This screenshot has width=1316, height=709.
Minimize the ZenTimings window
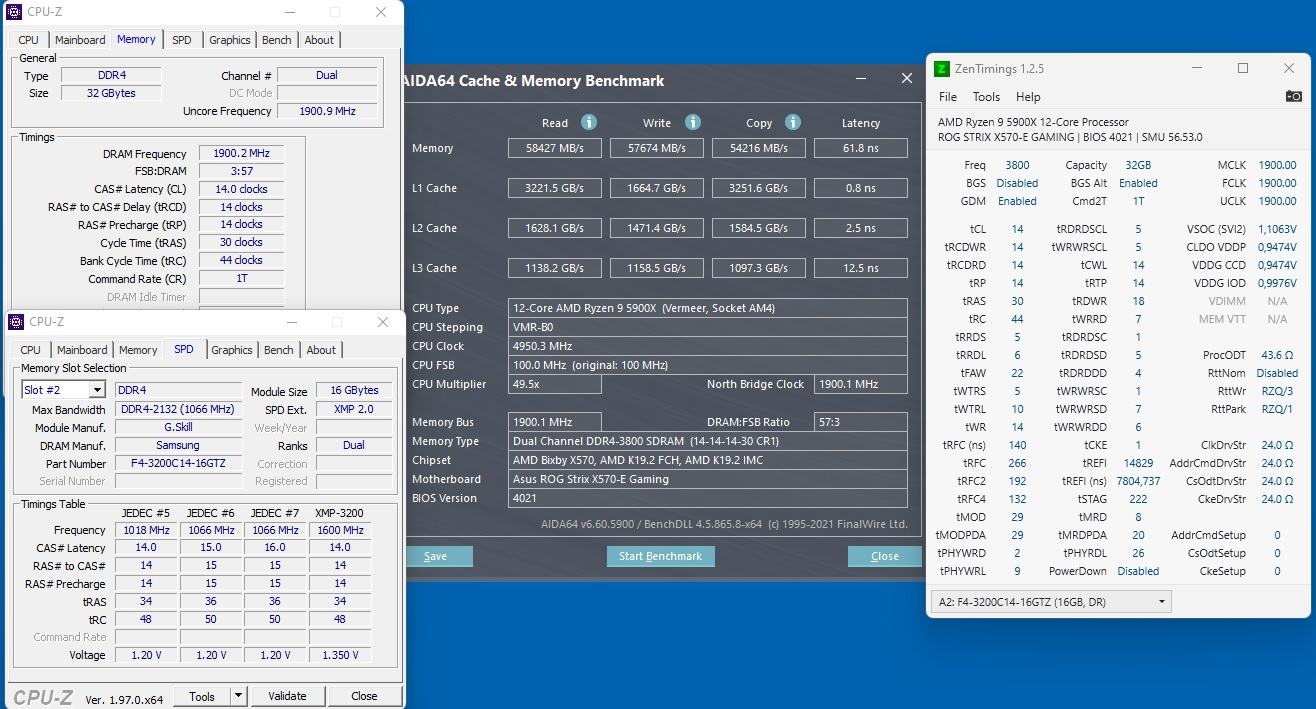point(1197,69)
